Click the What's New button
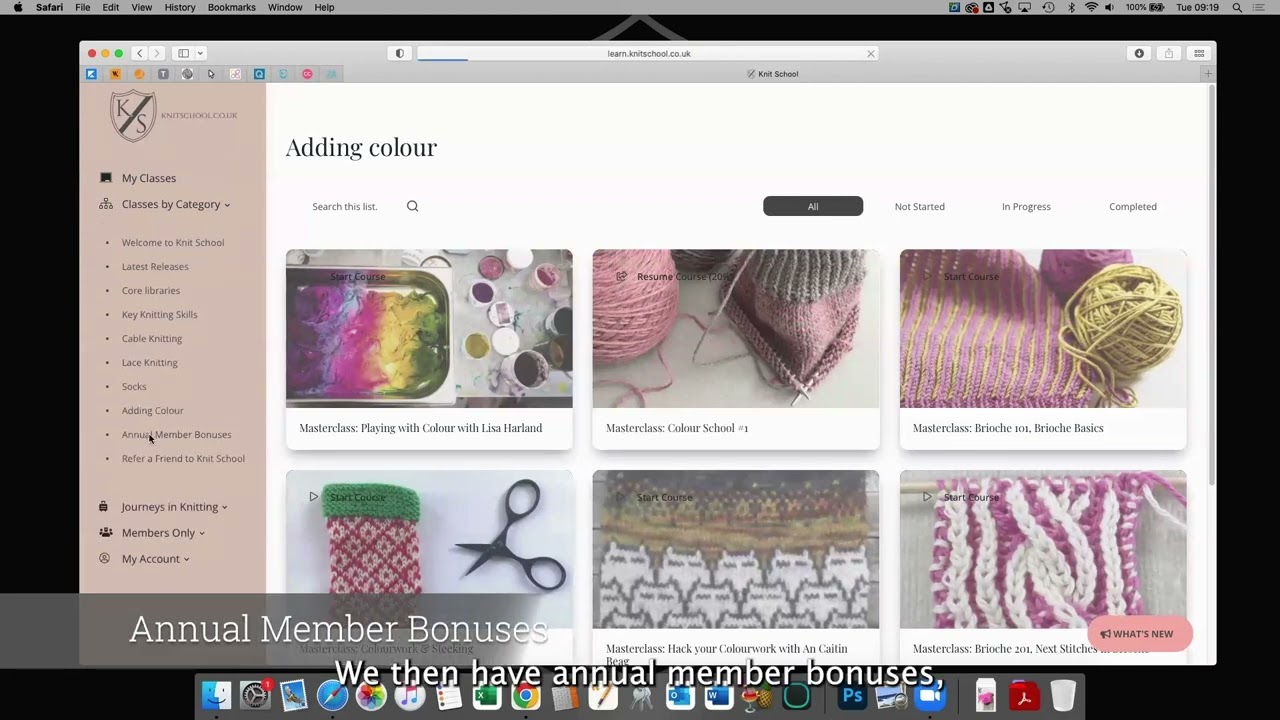This screenshot has width=1280, height=720. [1139, 634]
